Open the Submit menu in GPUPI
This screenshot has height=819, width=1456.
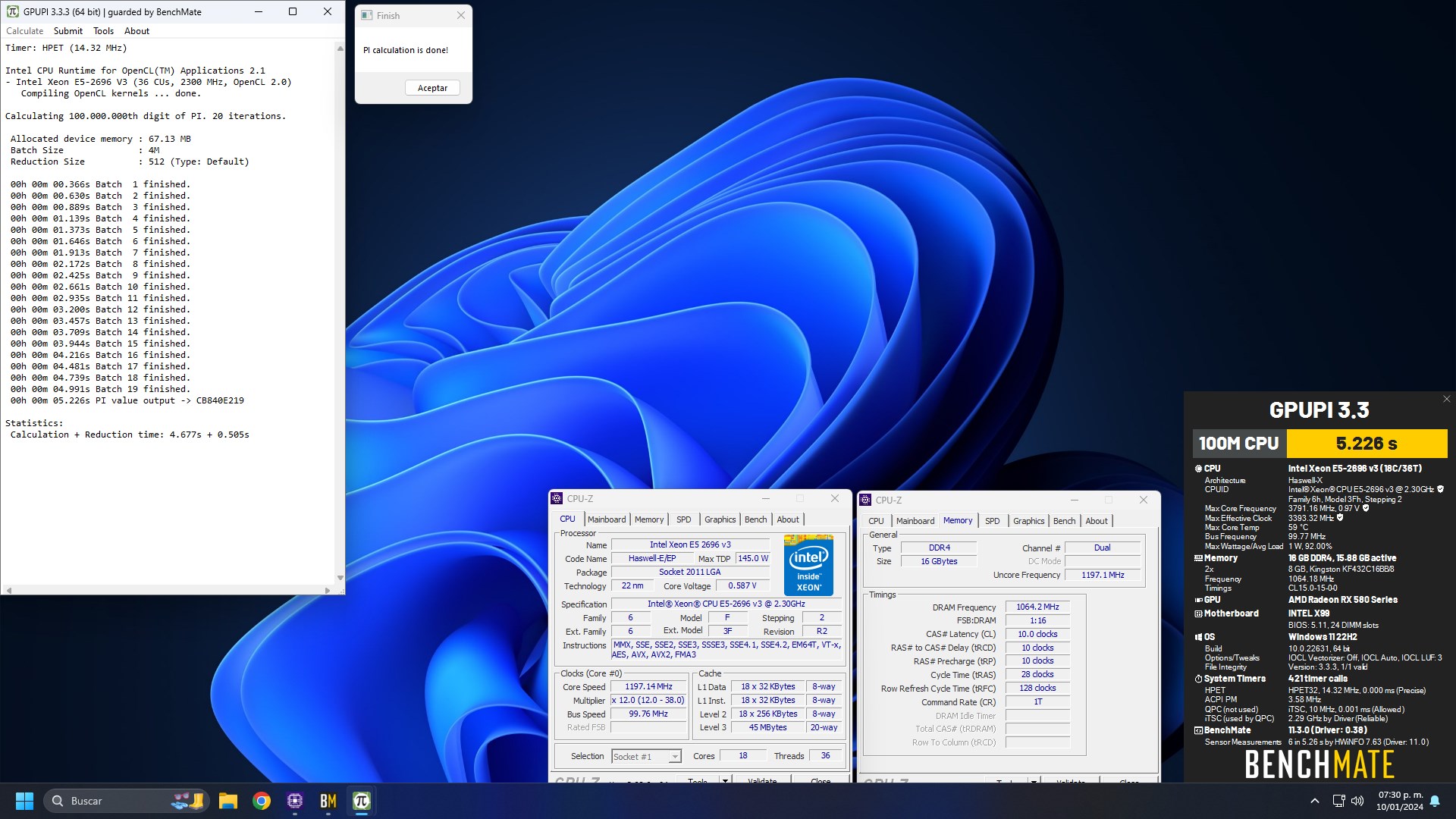68,31
